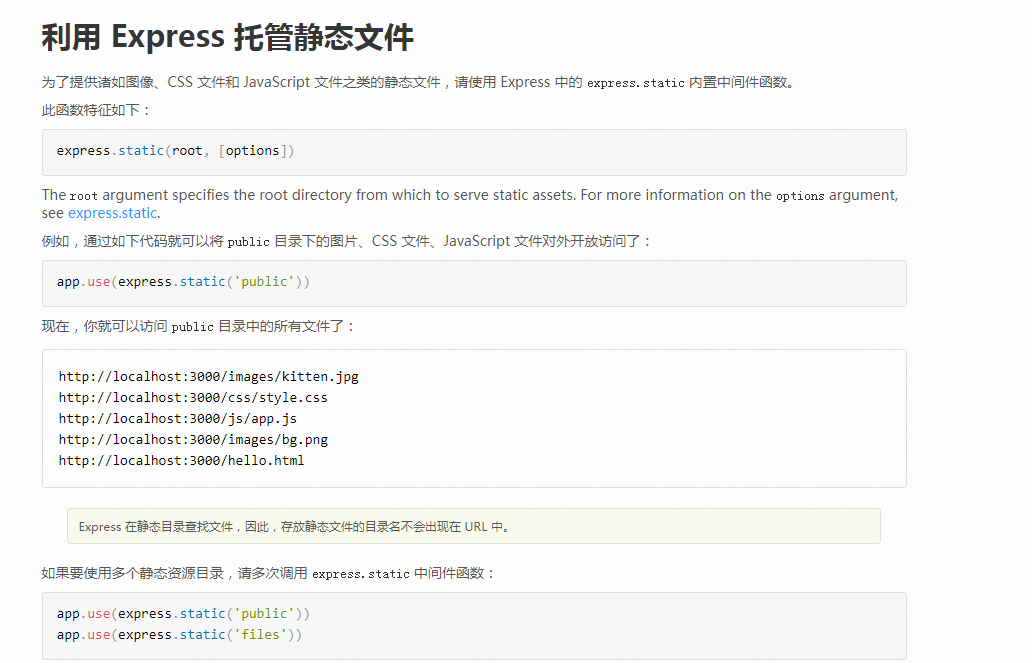
Task: Click the kitten.jpg localhost URL line
Action: pos(208,377)
